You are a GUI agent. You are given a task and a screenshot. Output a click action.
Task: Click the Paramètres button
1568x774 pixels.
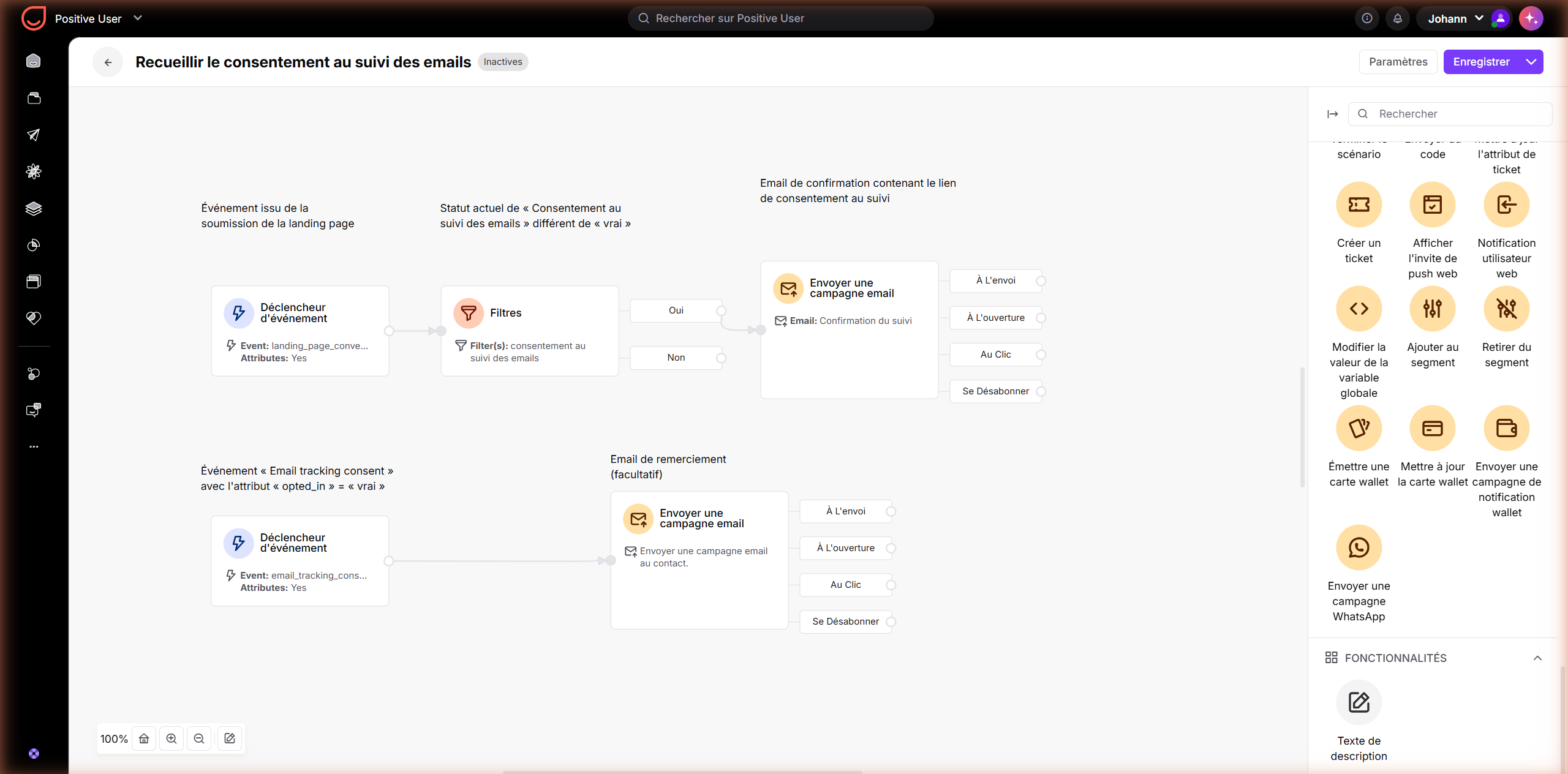point(1398,62)
